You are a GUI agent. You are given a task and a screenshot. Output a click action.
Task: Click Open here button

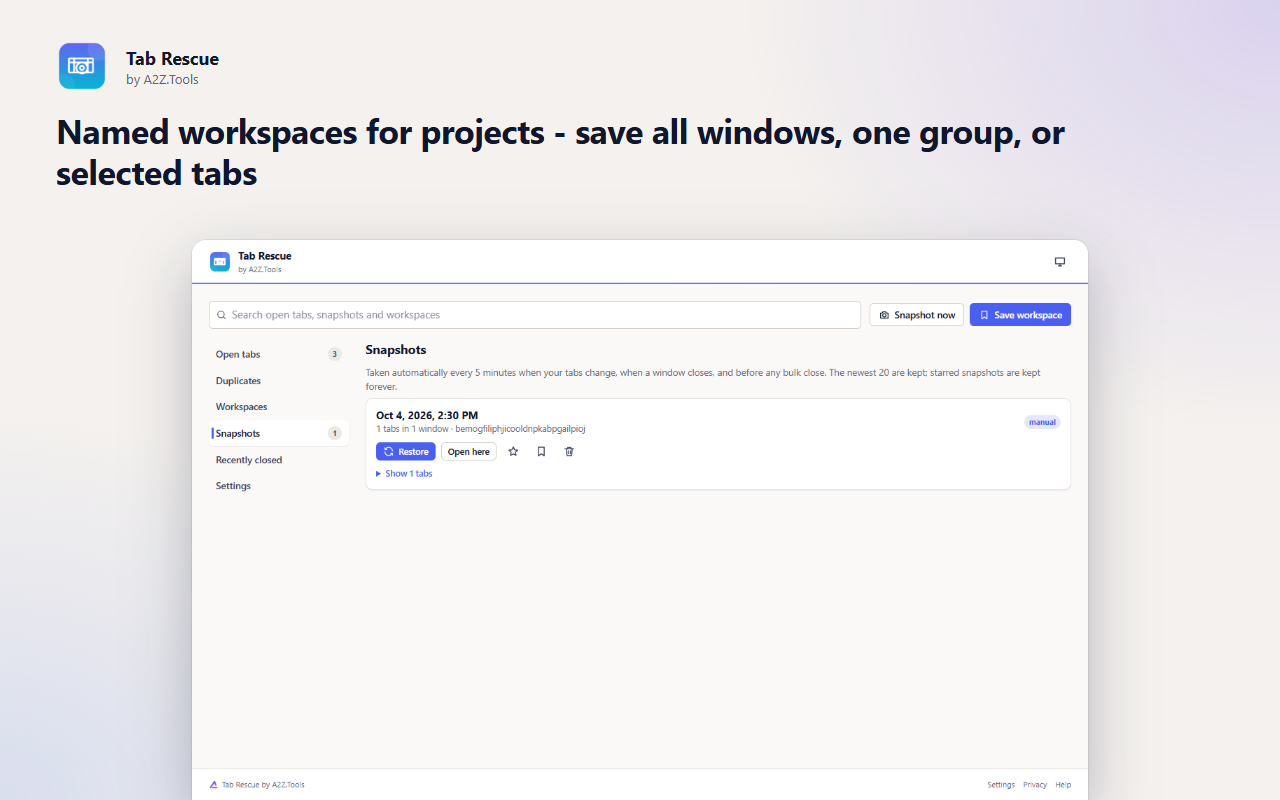[469, 452]
